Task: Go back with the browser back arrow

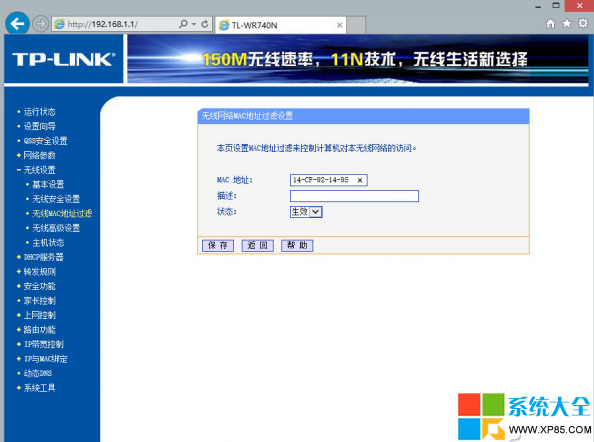Action: [x=17, y=24]
